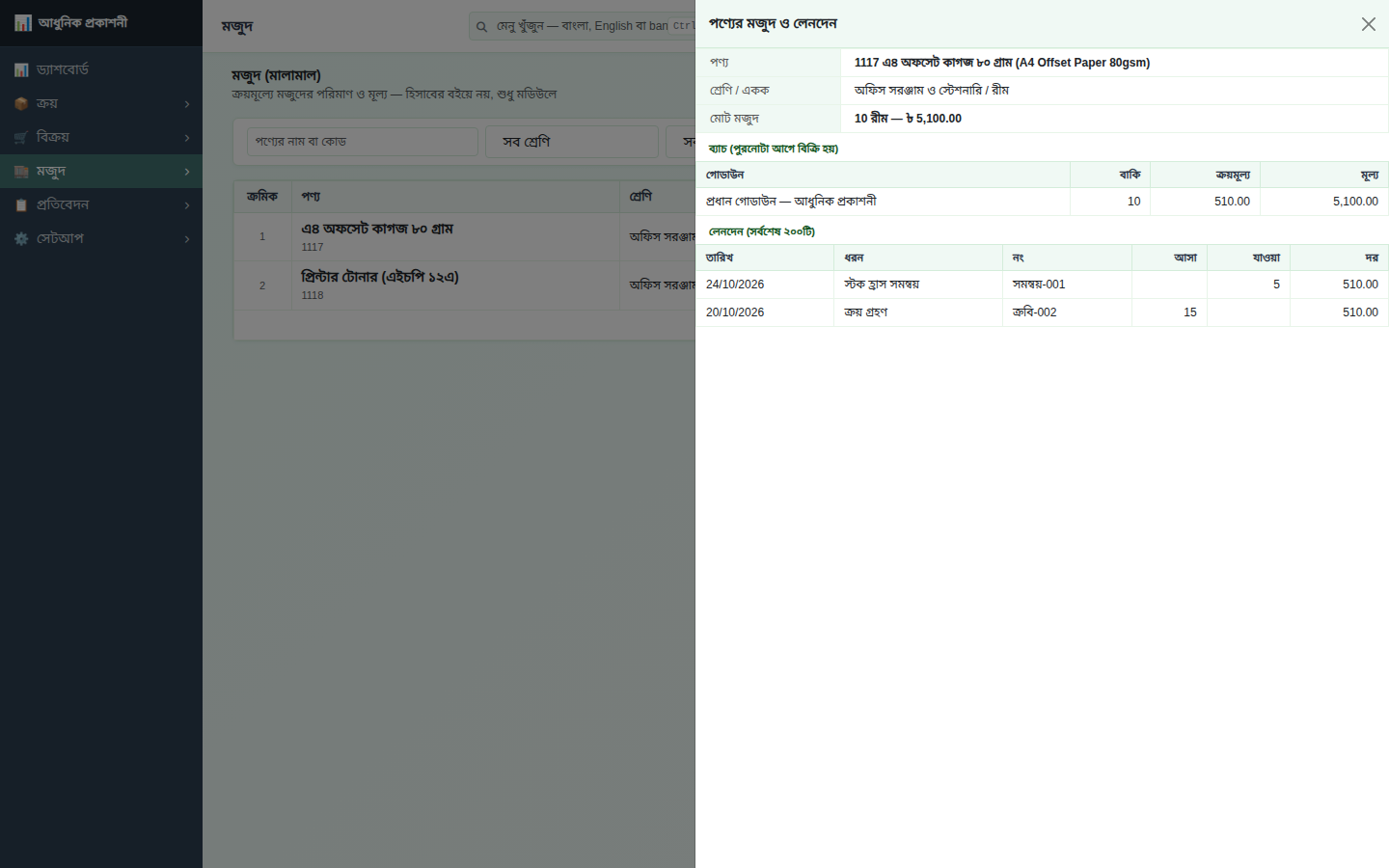Click the 5,100.00 value in batch table
The image size is (1389, 868).
[1355, 202]
